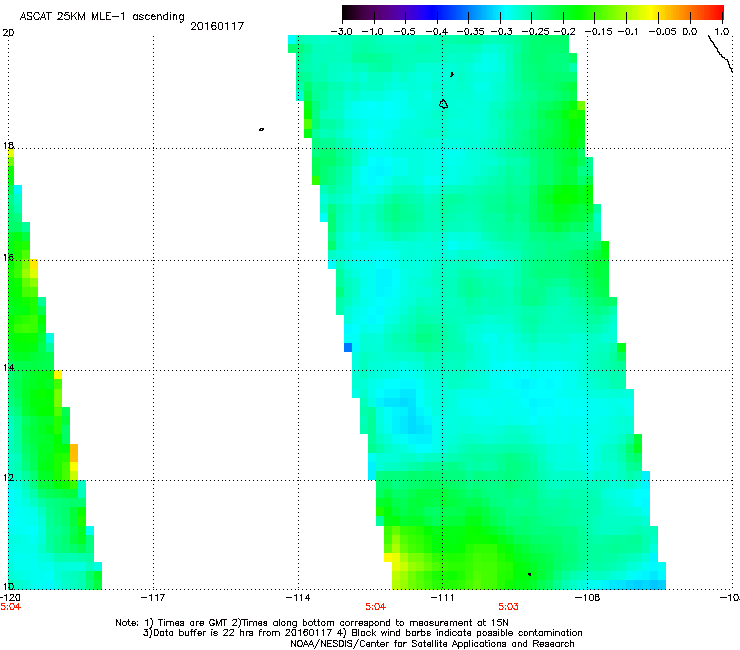Click the latitude label "16"
Viewport: 740px width, 650px height.
coord(8,257)
